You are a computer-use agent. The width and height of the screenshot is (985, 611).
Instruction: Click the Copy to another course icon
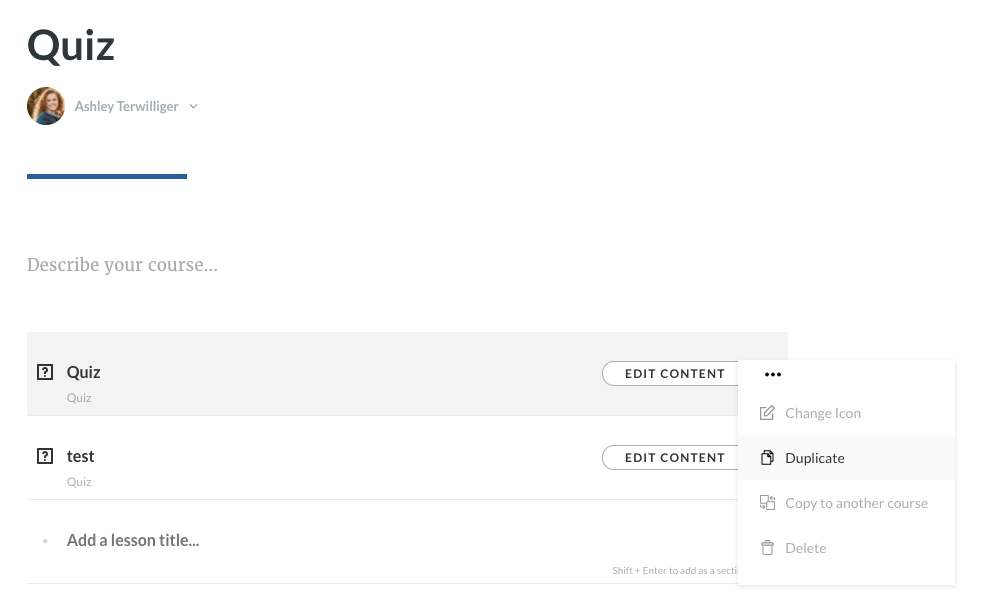[x=767, y=503]
